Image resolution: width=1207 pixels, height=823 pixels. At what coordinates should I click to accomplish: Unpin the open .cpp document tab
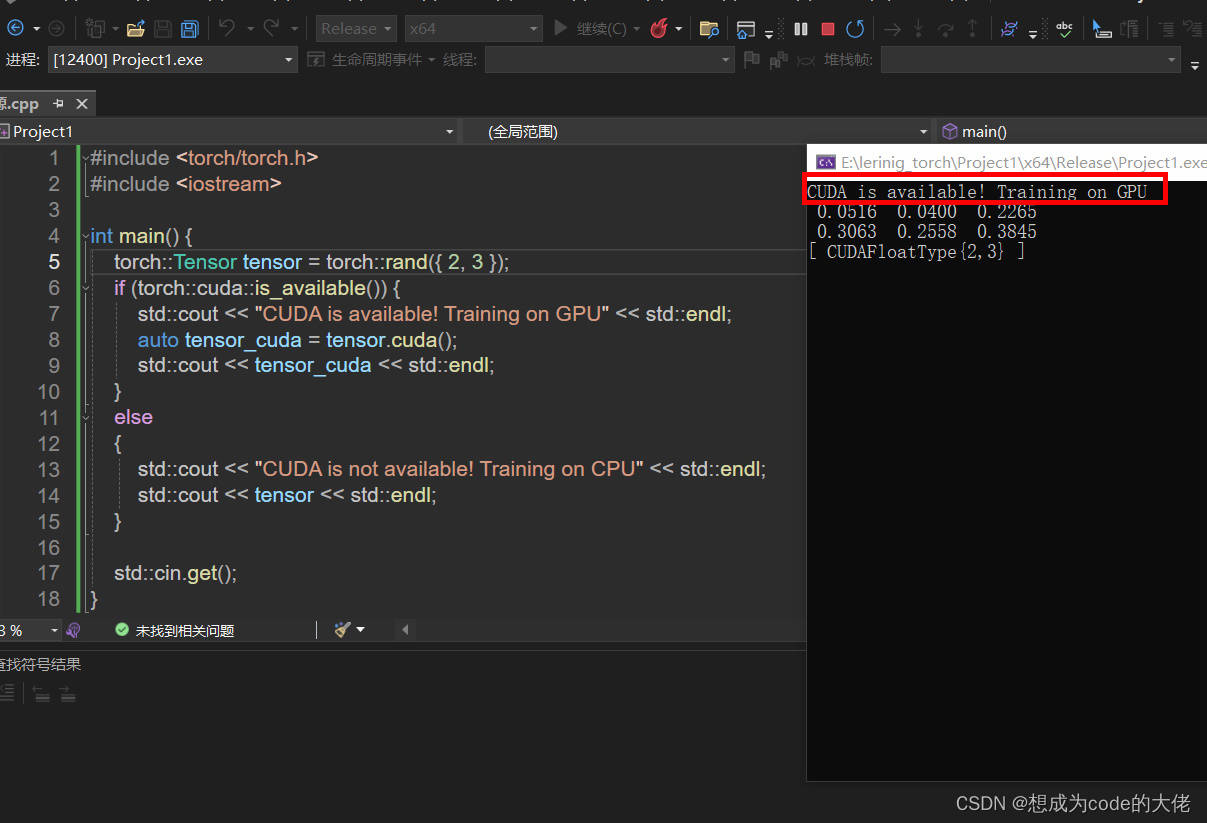pyautogui.click(x=58, y=103)
